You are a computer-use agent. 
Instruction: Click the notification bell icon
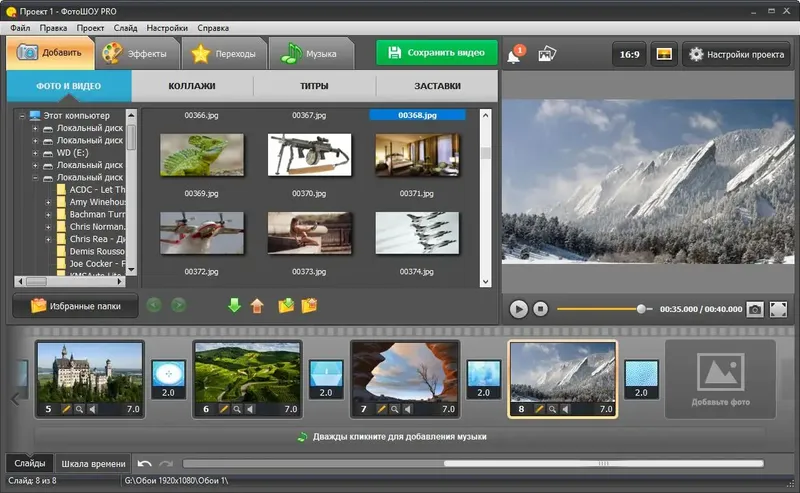514,54
